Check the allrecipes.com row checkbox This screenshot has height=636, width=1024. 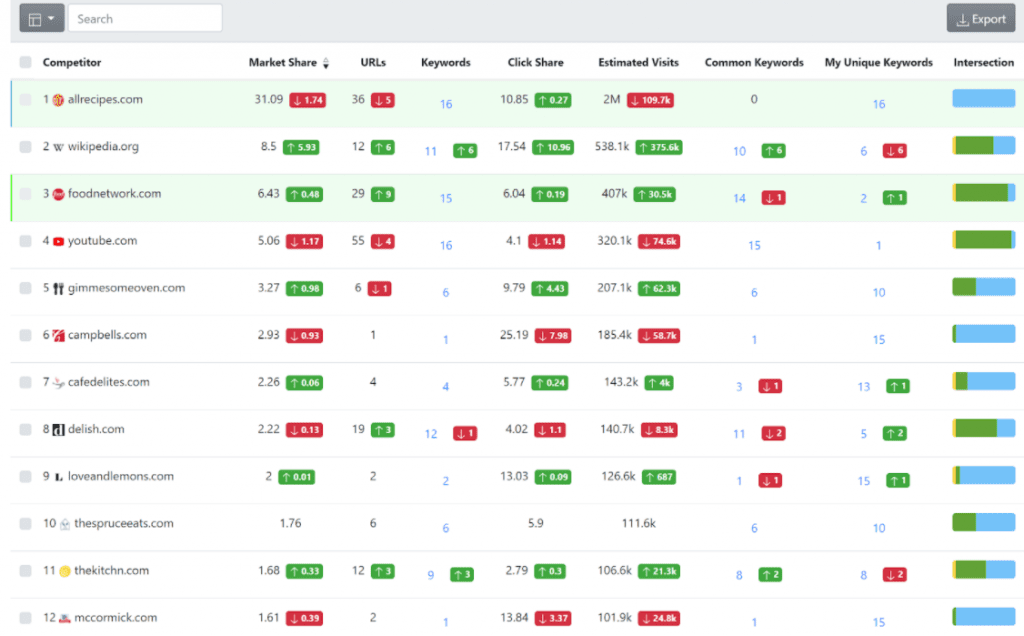pos(25,100)
